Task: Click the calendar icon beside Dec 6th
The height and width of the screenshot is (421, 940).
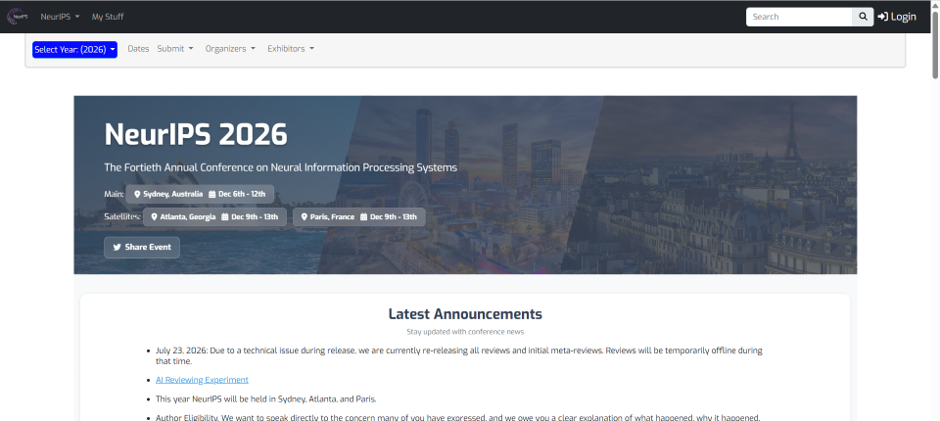Action: point(212,194)
